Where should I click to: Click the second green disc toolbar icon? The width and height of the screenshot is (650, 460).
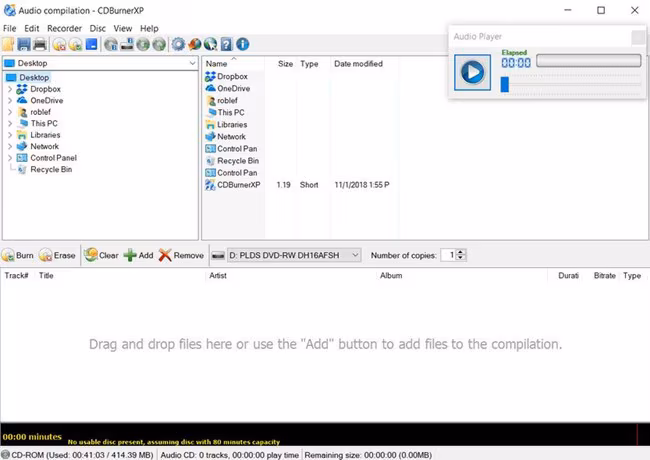pos(159,44)
